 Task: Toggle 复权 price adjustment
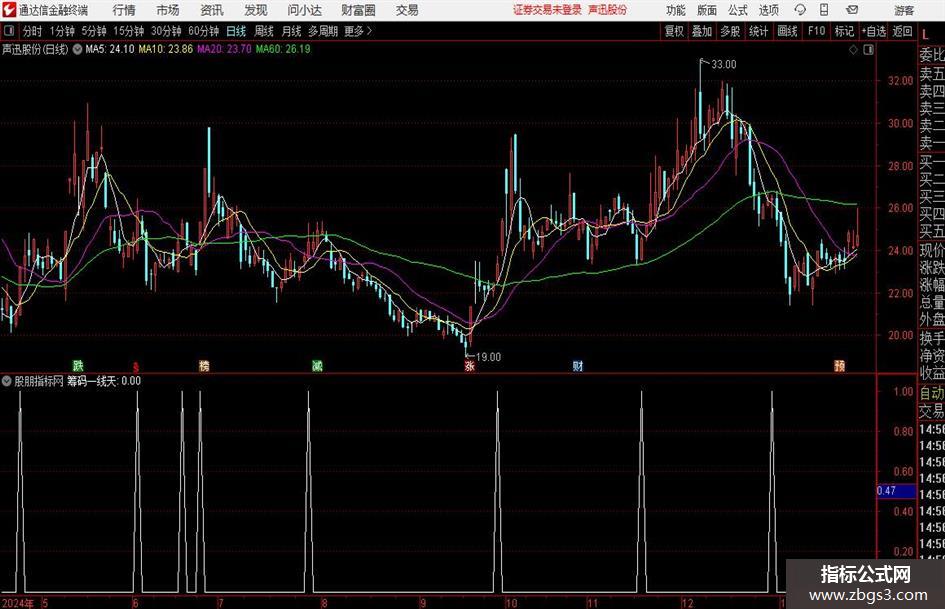(x=674, y=31)
